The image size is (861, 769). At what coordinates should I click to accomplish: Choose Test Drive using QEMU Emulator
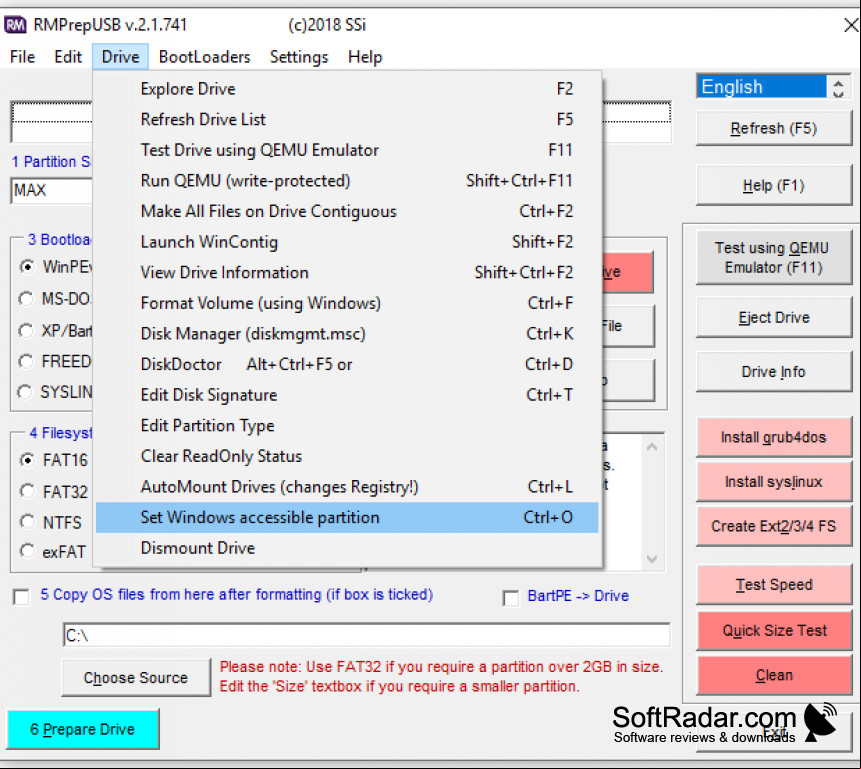(347, 150)
